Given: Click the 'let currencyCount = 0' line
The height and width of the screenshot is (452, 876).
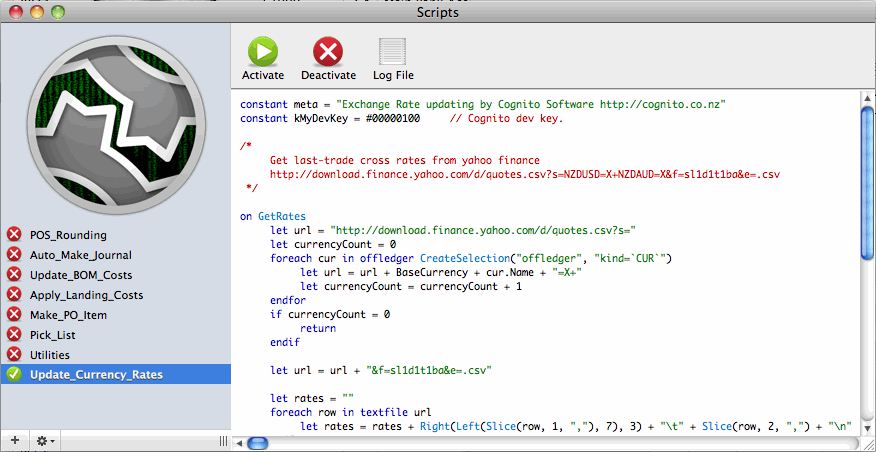Looking at the screenshot, I should 333,244.
